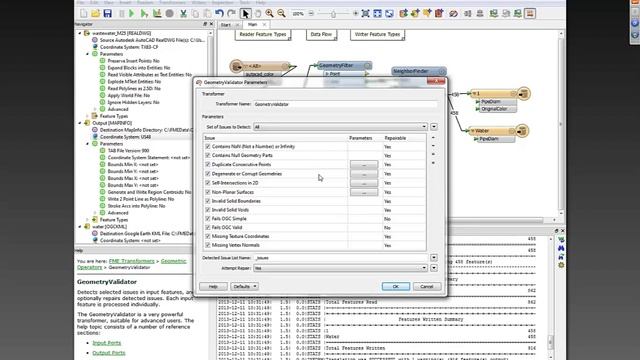This screenshot has width=640, height=360.
Task: Collapse the wastewater_M25 [REALDWG] tree node
Action: pos(80,33)
